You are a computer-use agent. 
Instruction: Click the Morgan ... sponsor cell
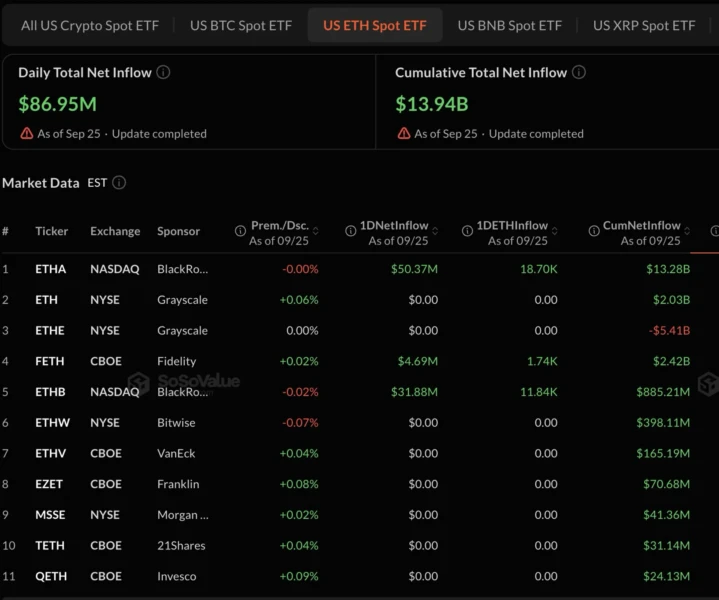coord(183,515)
